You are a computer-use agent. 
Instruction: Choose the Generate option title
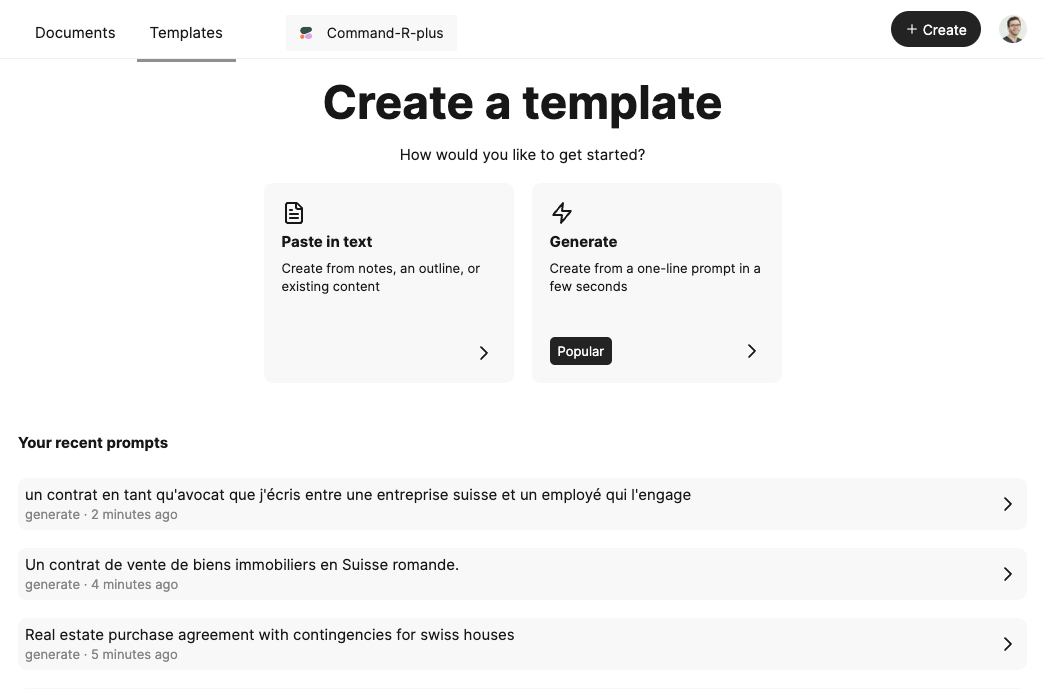pos(583,242)
